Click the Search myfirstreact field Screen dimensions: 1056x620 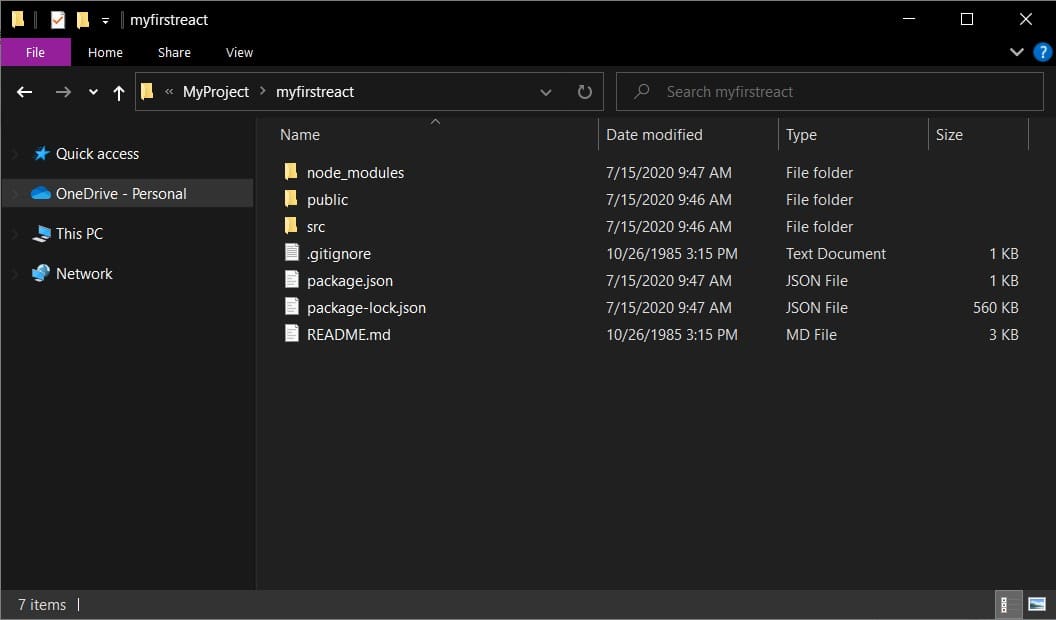830,92
